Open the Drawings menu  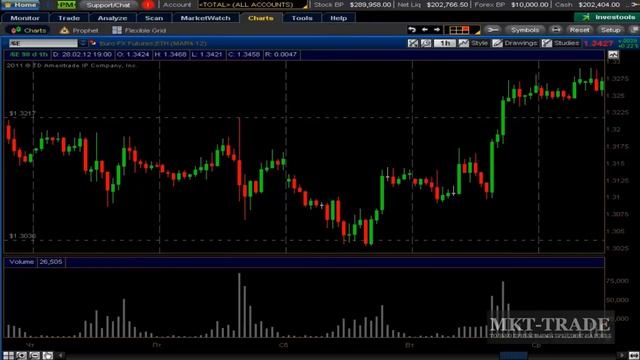515,43
